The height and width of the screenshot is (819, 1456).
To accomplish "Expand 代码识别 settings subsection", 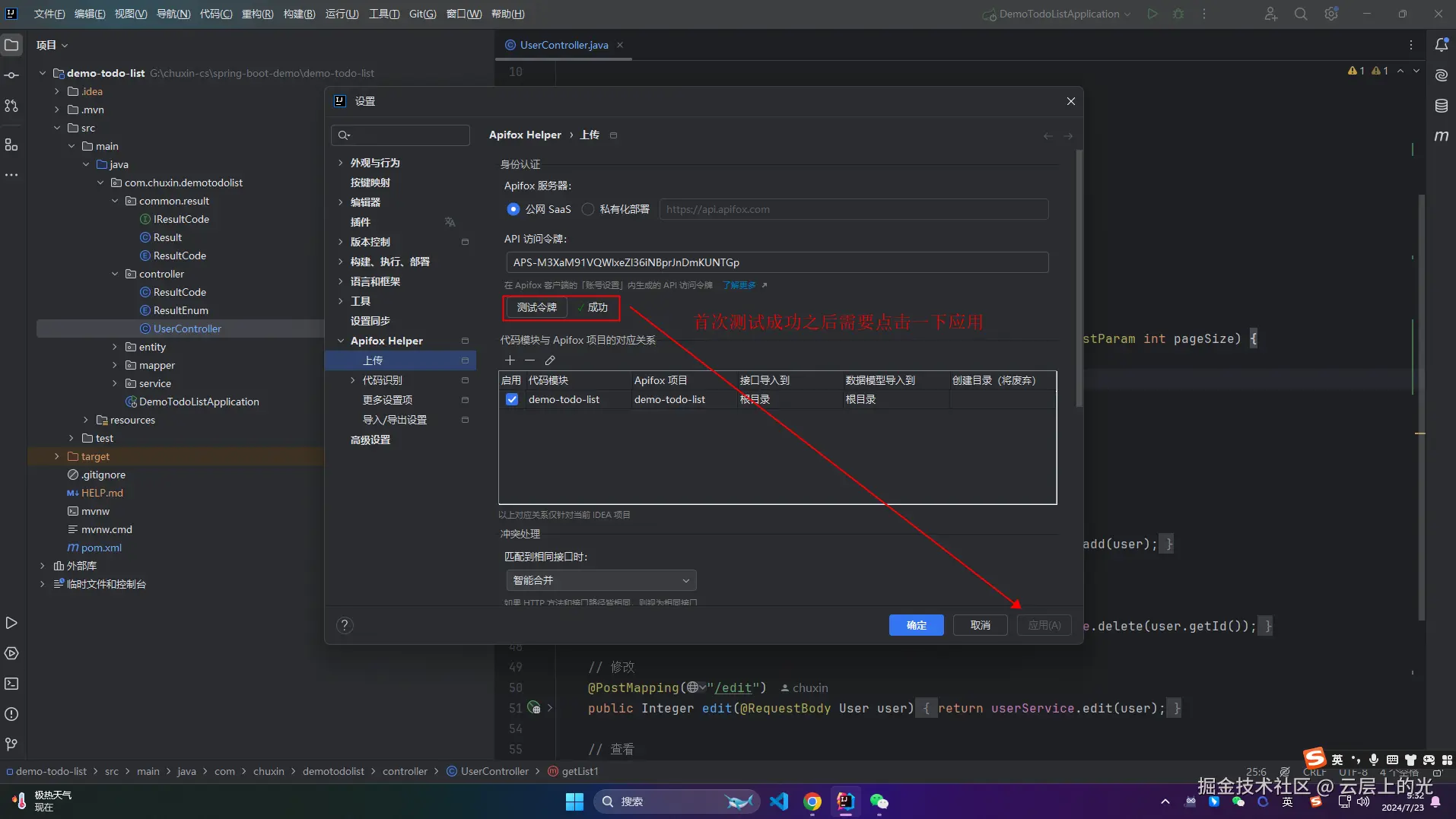I will (x=352, y=380).
